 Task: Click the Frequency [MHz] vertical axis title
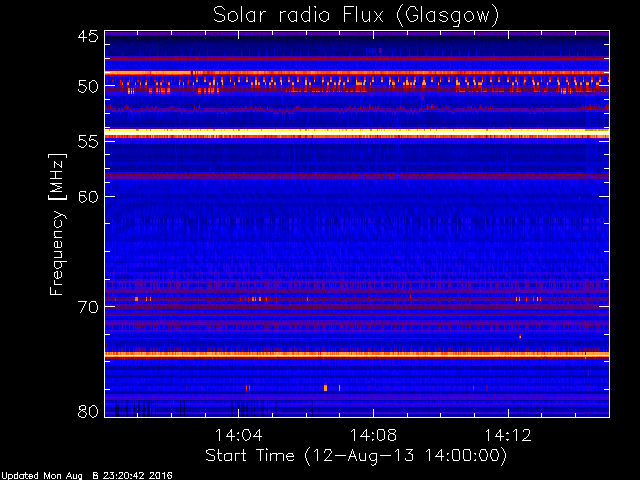[x=57, y=224]
